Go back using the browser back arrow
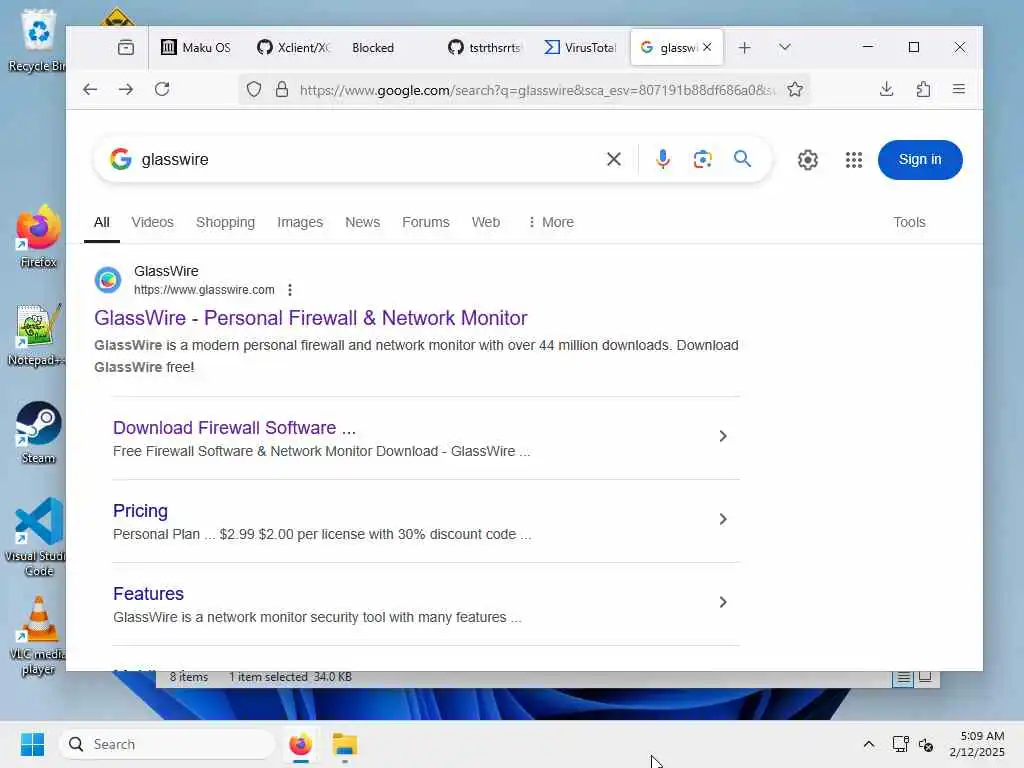Image resolution: width=1024 pixels, height=768 pixels. pos(90,89)
